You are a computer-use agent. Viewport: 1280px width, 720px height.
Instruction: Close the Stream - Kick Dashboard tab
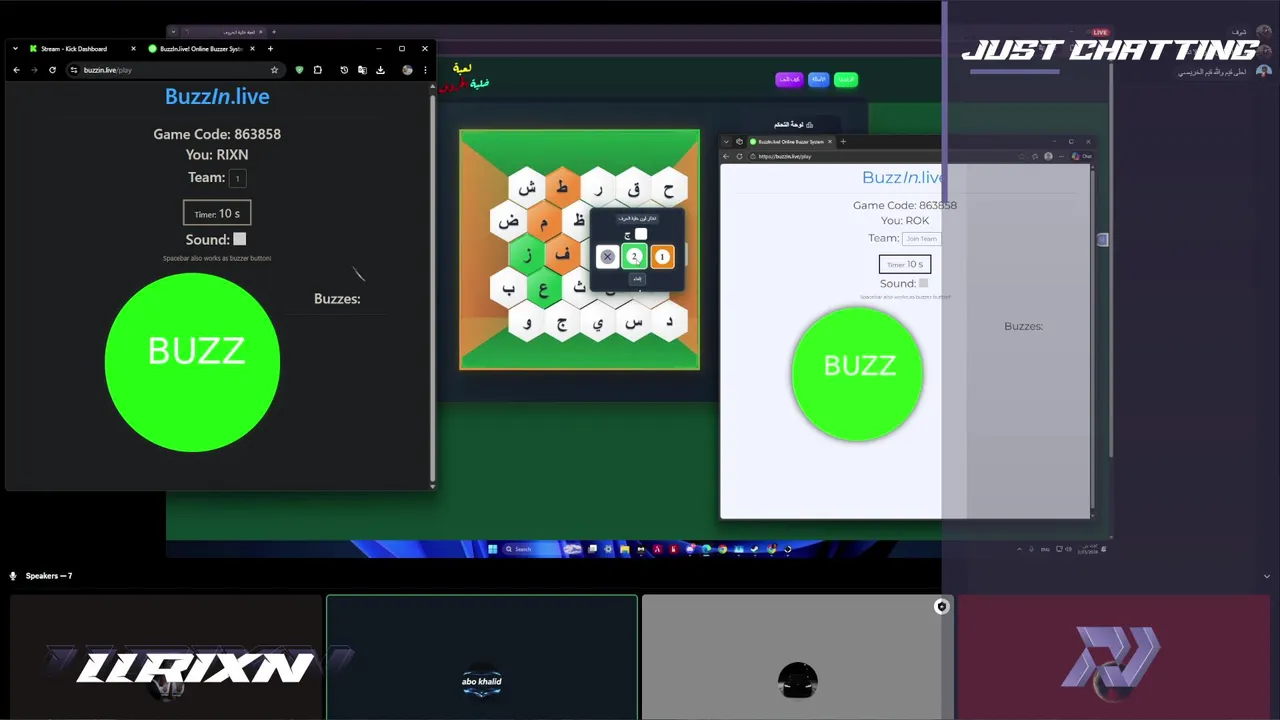coord(133,48)
